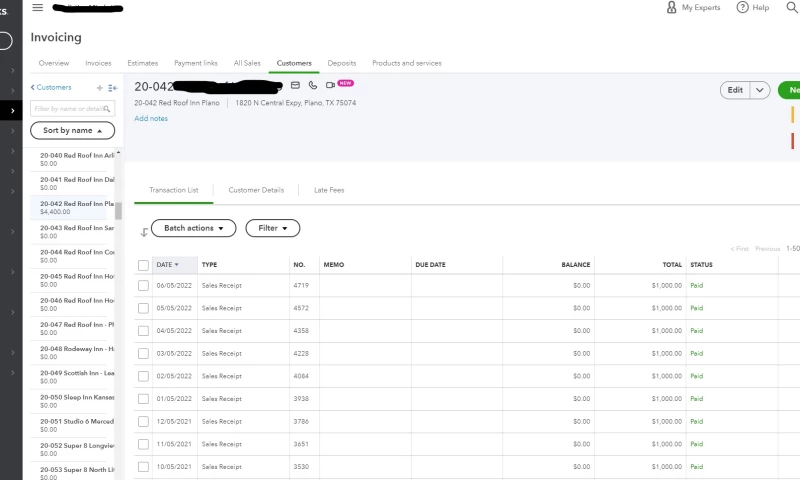The image size is (800, 480).
Task: Click the orange bar indicator at right edge
Action: (x=792, y=114)
